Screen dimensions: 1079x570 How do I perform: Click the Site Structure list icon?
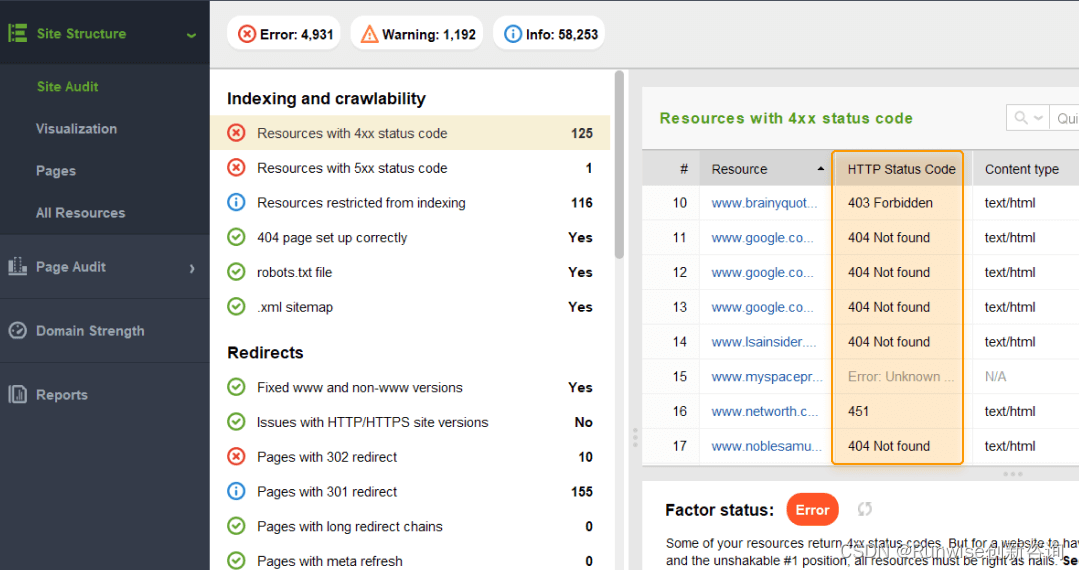[x=17, y=33]
